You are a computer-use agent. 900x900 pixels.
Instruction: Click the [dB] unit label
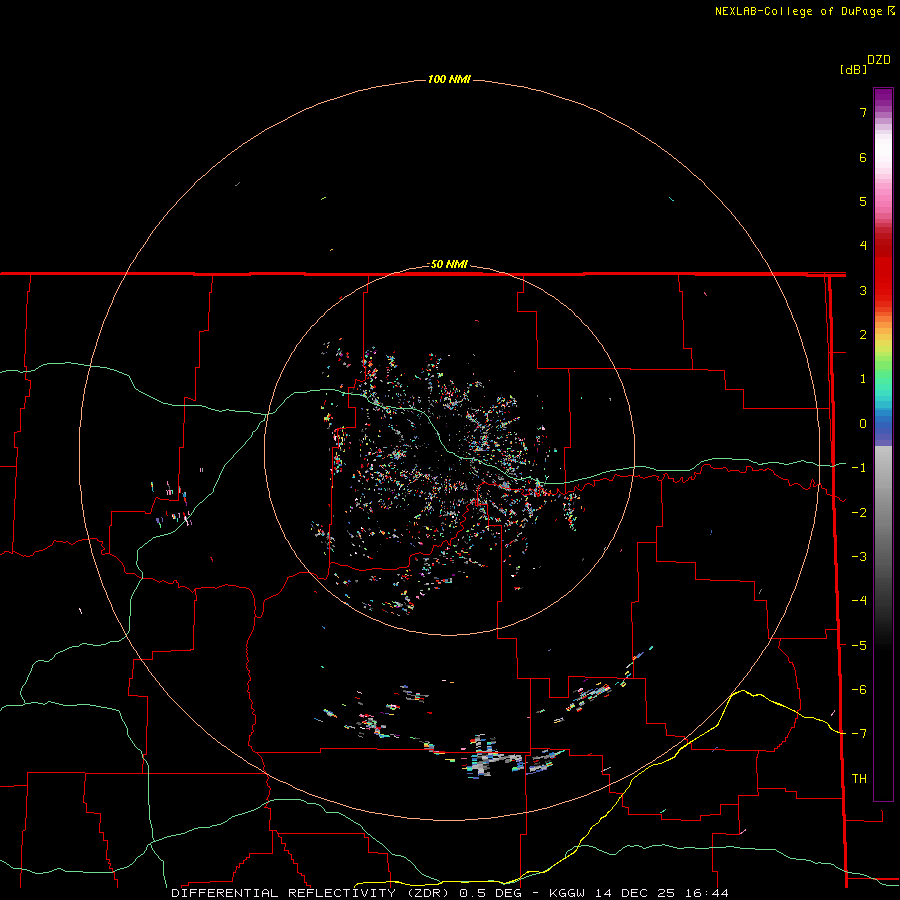pyautogui.click(x=853, y=69)
